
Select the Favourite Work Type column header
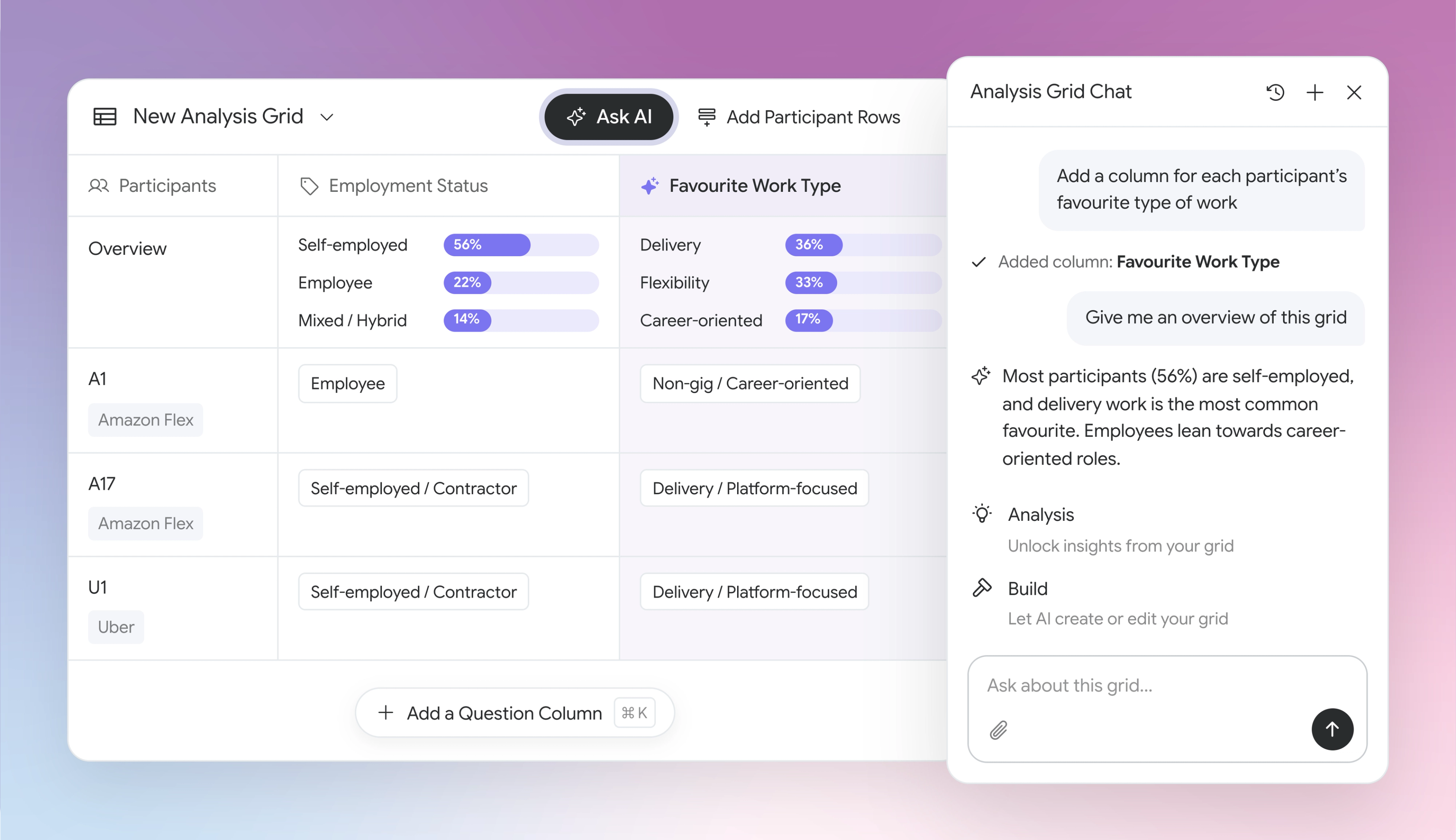click(783, 186)
